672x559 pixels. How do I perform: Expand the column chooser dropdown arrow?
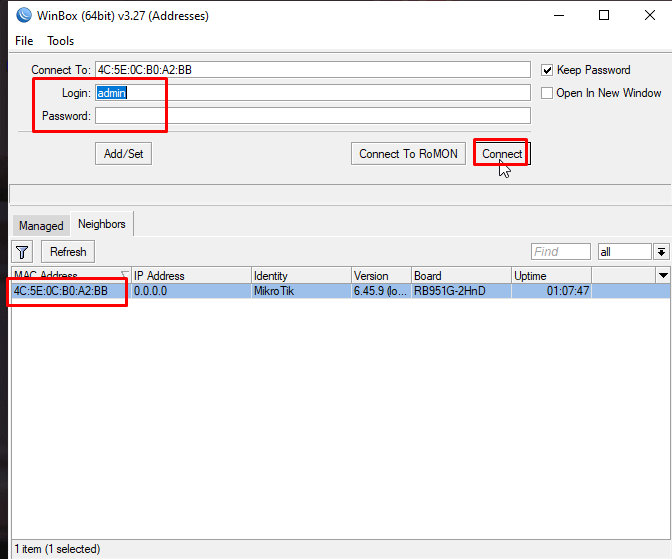click(662, 275)
